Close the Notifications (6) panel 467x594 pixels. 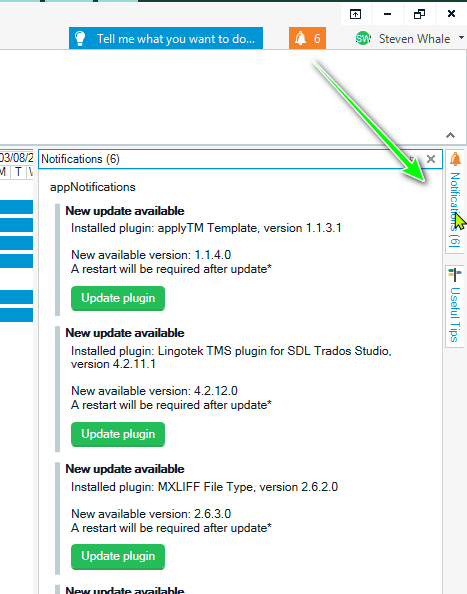[431, 159]
